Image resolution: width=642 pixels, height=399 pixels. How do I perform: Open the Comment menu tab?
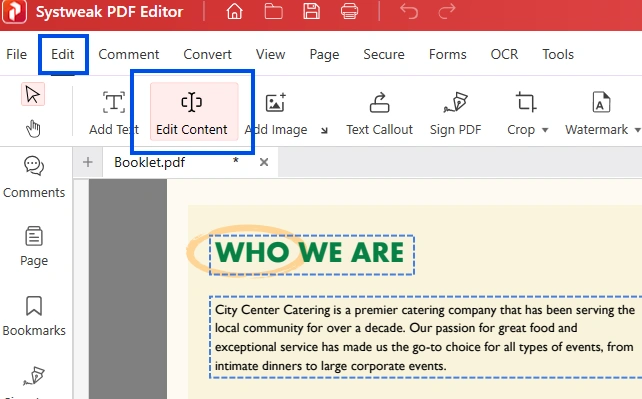(129, 54)
